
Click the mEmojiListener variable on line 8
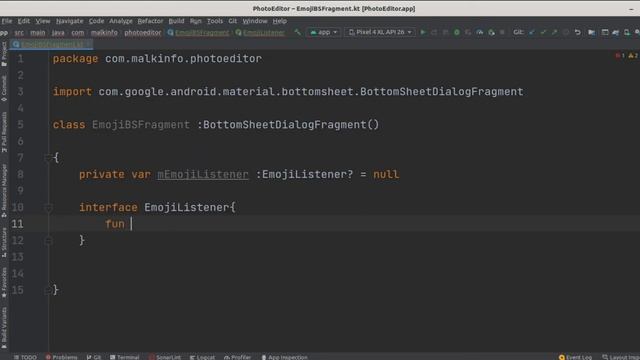click(x=203, y=175)
